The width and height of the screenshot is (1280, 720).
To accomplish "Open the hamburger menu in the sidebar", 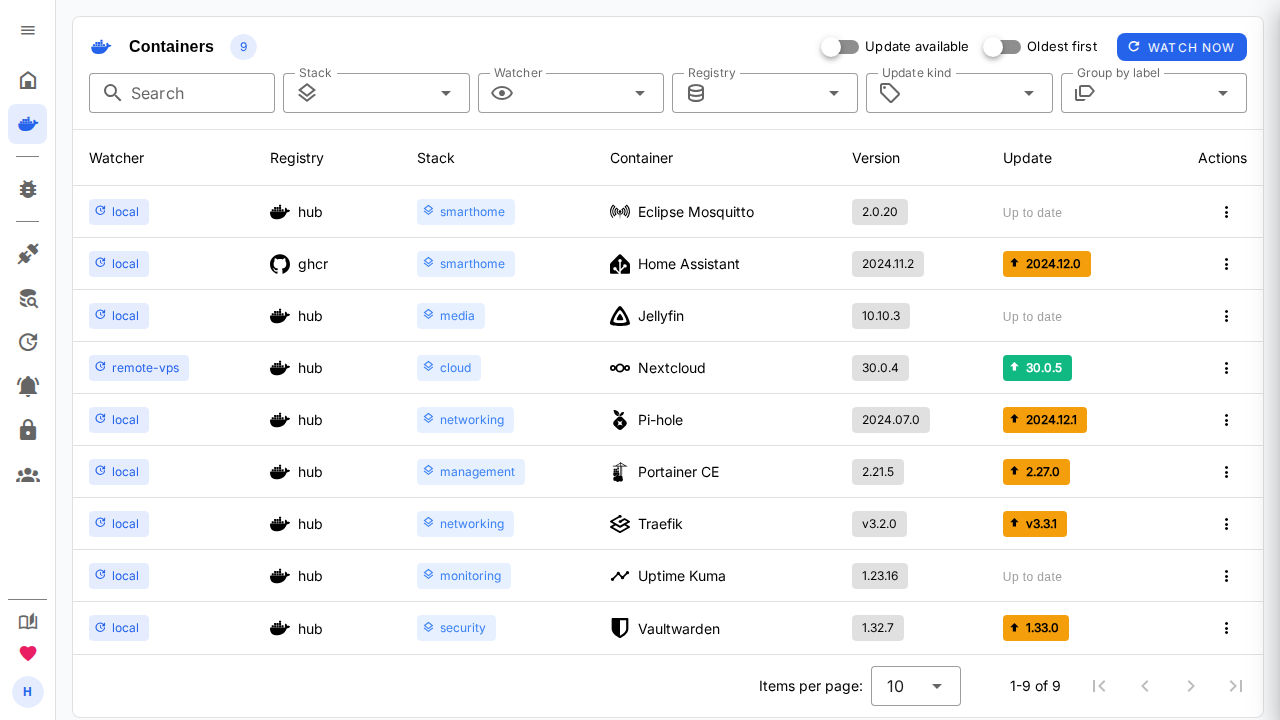I will point(28,30).
